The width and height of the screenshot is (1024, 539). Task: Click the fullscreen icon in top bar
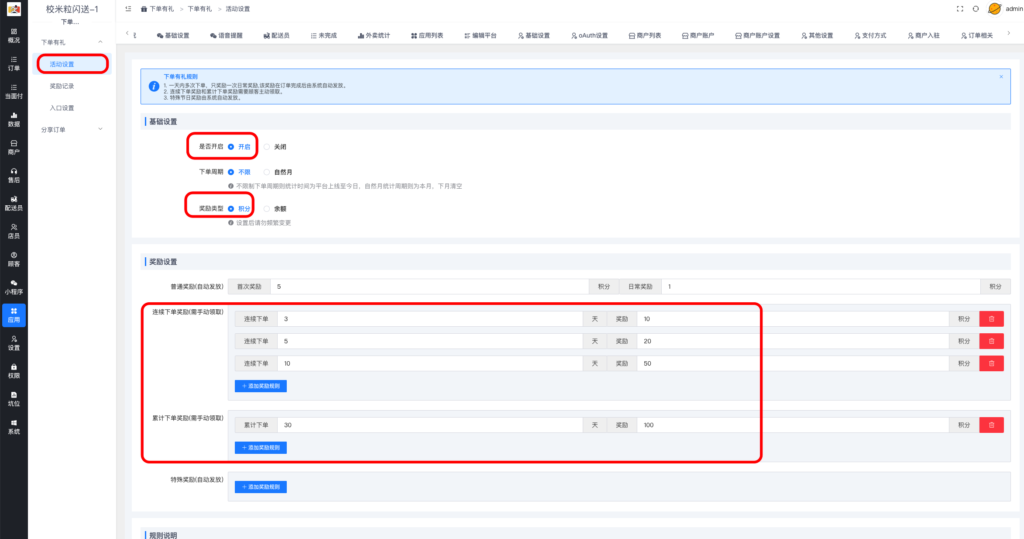tap(960, 8)
